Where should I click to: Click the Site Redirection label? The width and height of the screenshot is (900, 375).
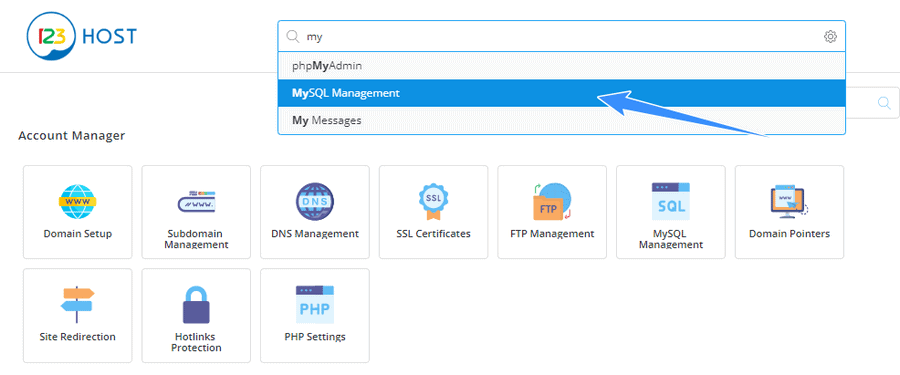tap(77, 337)
